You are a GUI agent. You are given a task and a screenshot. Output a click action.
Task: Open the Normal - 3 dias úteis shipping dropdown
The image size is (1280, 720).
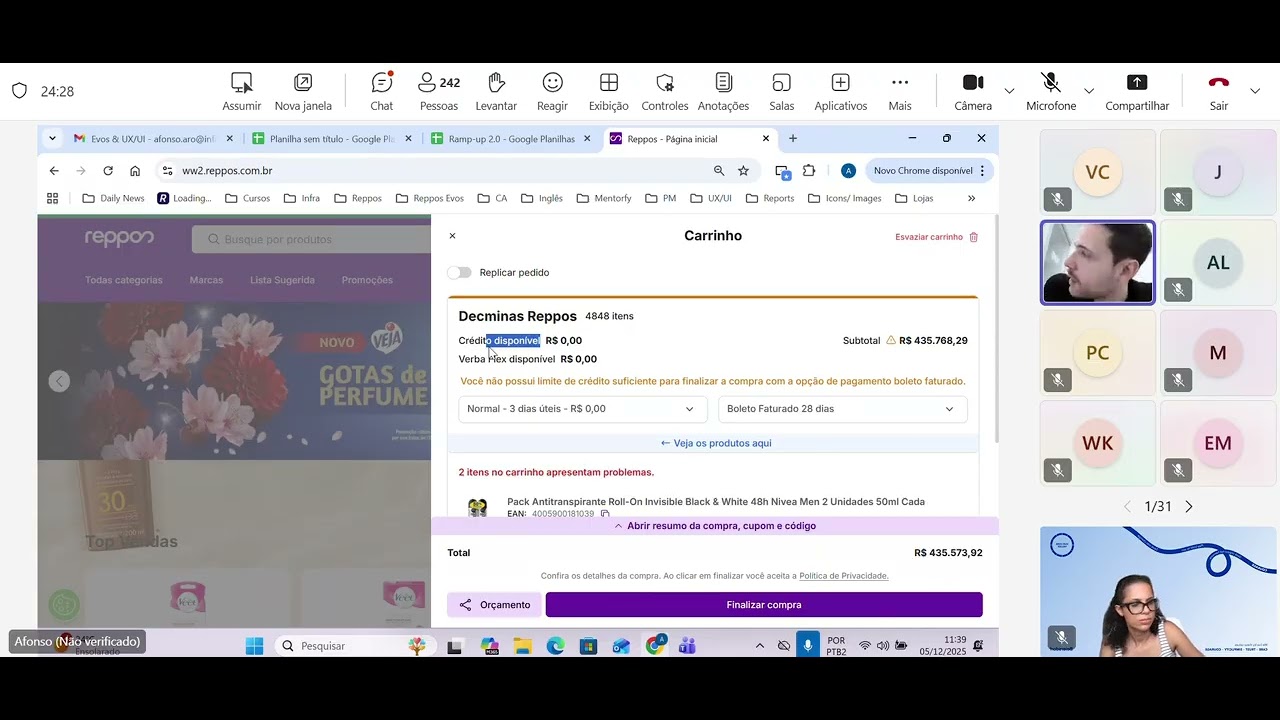(x=582, y=409)
